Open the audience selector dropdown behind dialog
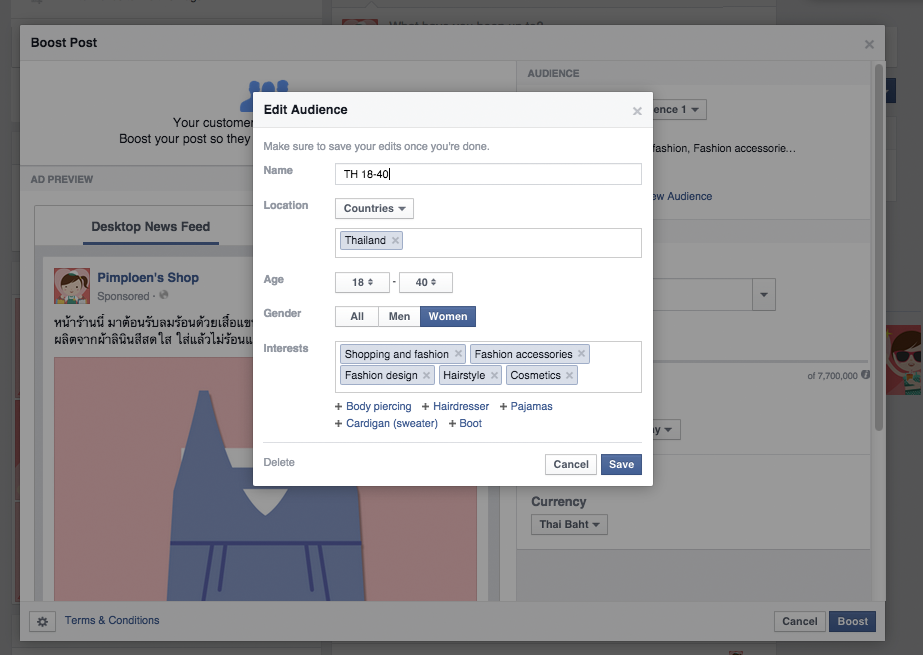 coord(680,109)
